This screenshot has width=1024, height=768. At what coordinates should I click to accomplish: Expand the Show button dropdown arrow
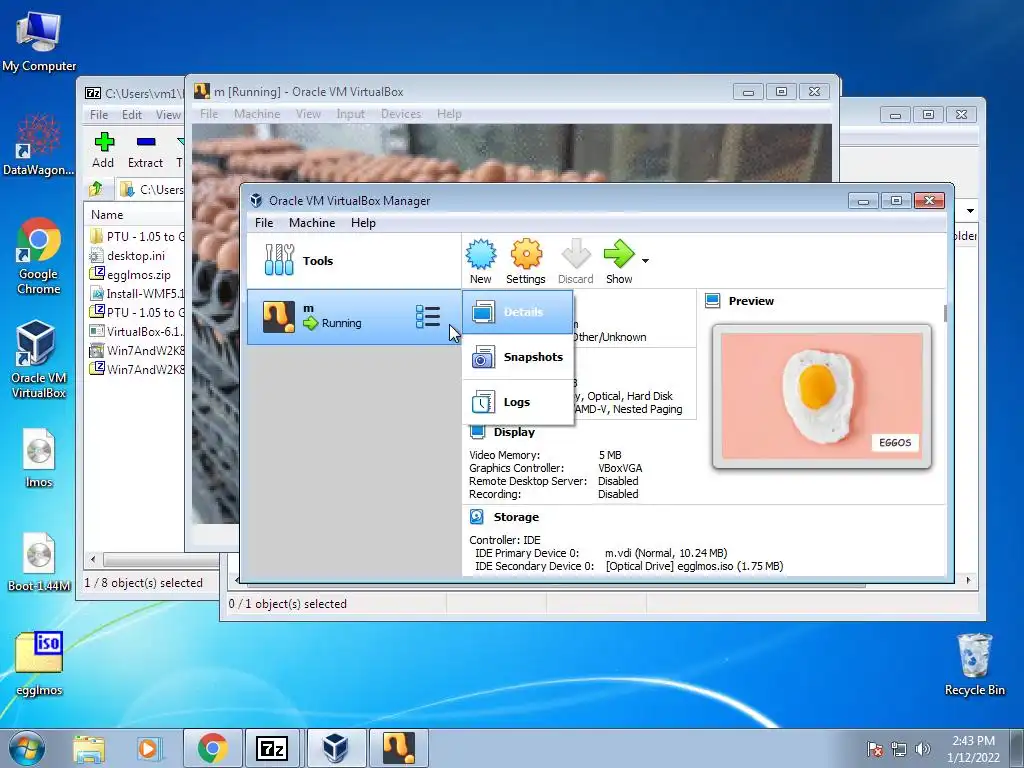(645, 261)
